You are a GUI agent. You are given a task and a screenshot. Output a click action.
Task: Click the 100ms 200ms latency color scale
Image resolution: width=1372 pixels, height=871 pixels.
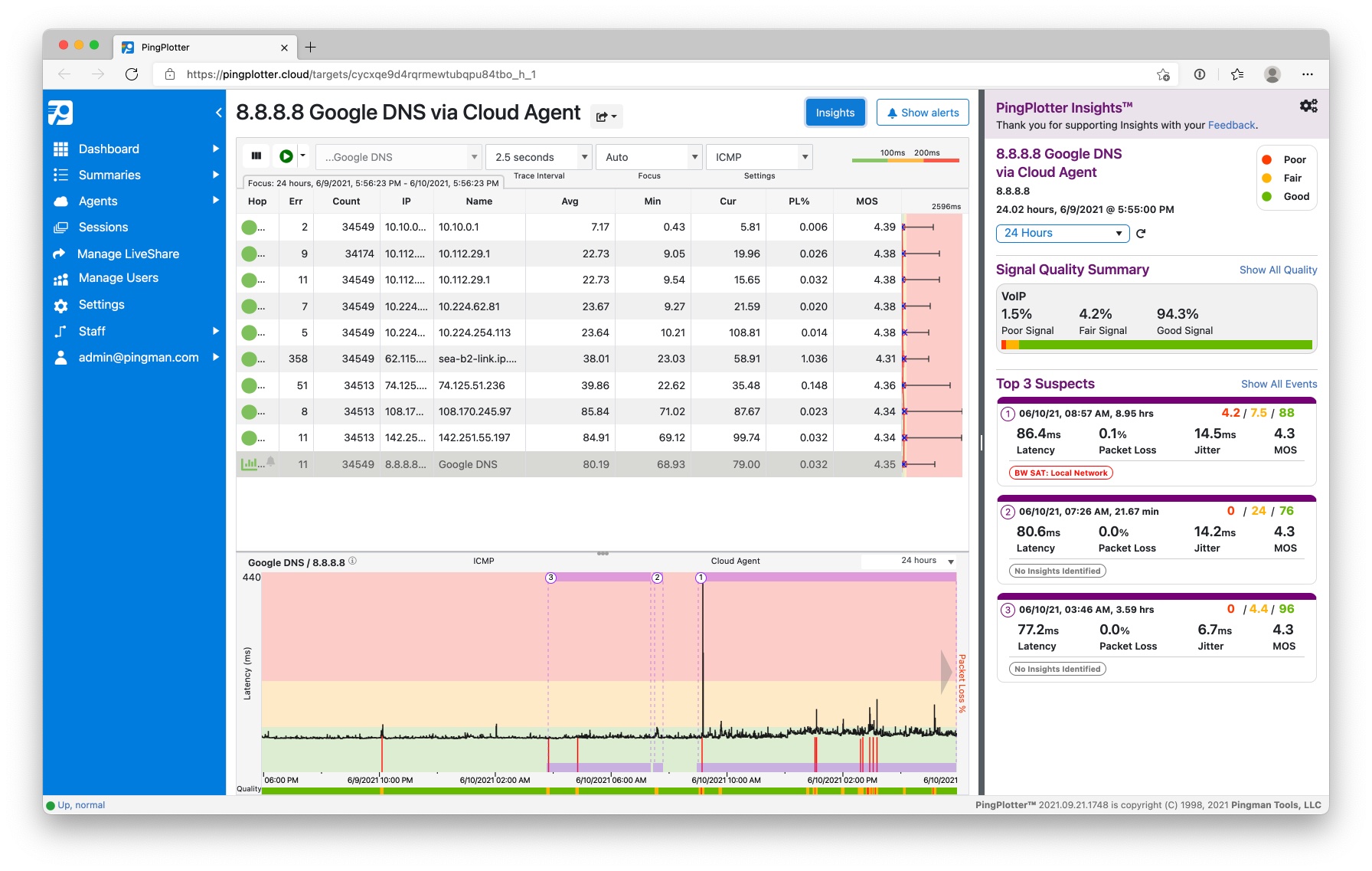point(905,156)
